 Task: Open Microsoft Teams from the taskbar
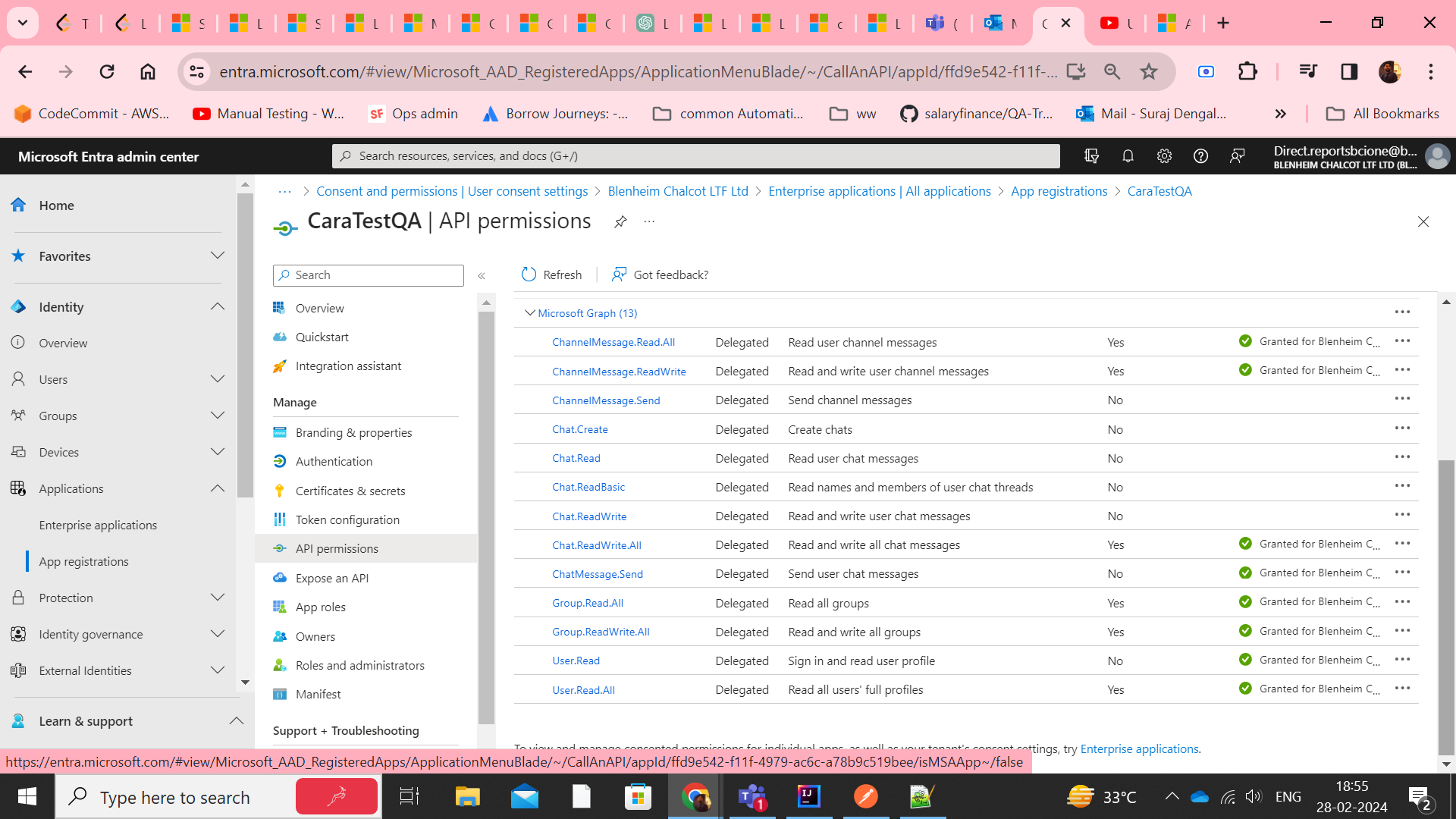[752, 797]
